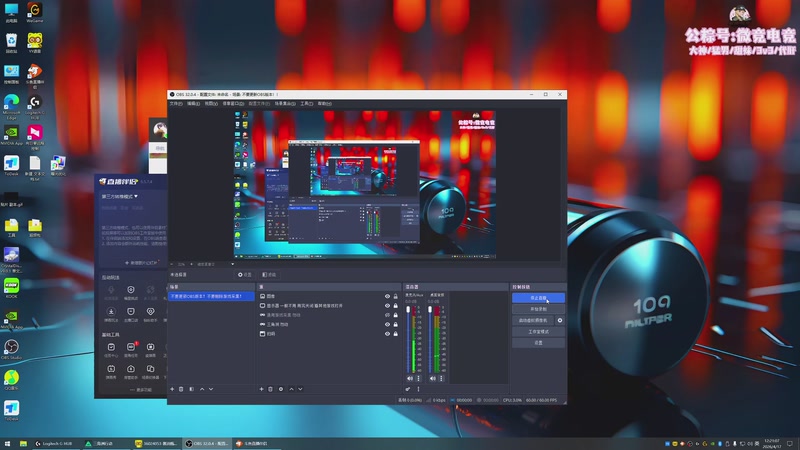Switch to Logitech G HUB taskbar button

[55, 444]
